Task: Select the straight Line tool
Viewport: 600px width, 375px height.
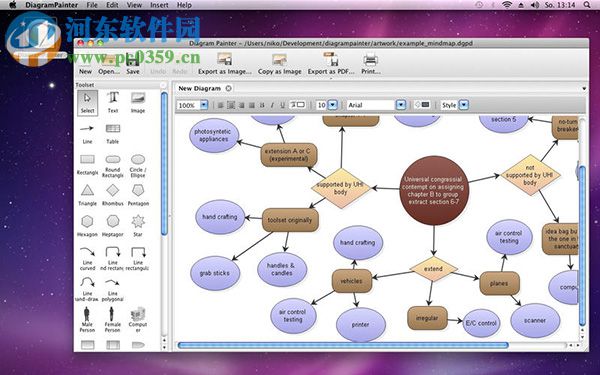Action: click(x=87, y=133)
